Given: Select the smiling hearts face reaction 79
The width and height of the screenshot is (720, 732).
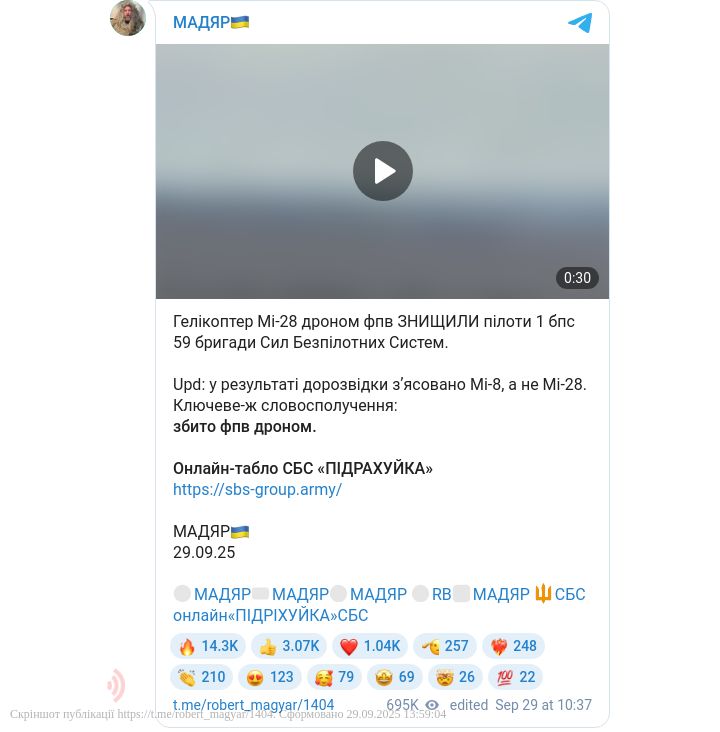Looking at the screenshot, I should click(334, 677).
